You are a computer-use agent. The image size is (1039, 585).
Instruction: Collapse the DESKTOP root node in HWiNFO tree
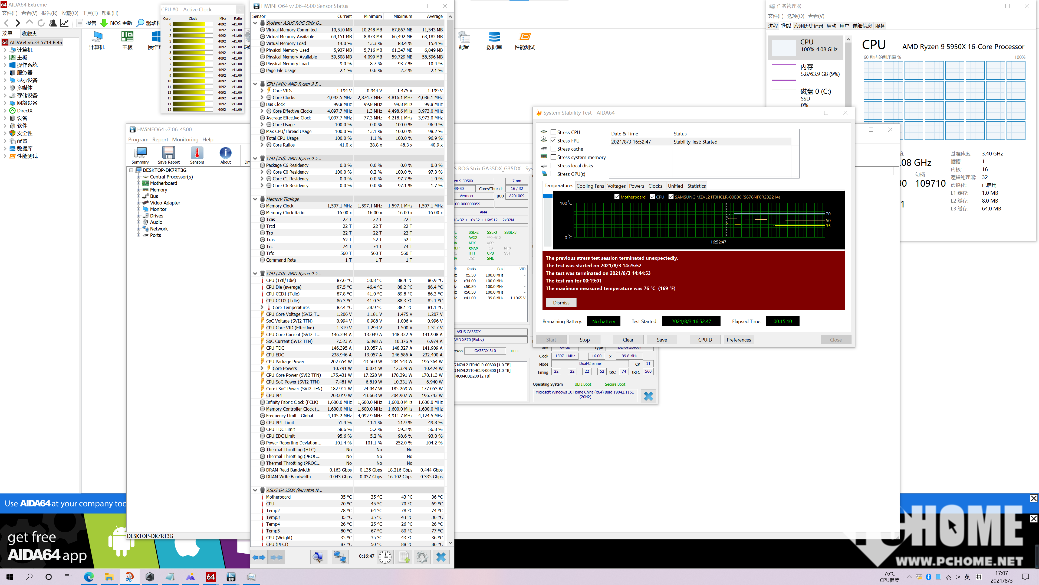[131, 170]
